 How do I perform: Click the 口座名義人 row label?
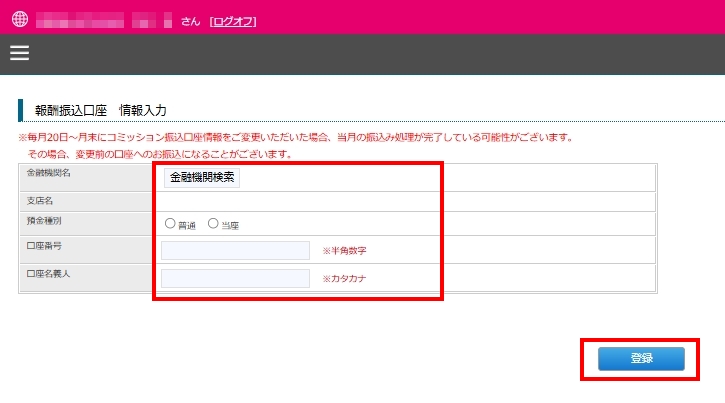click(x=49, y=274)
